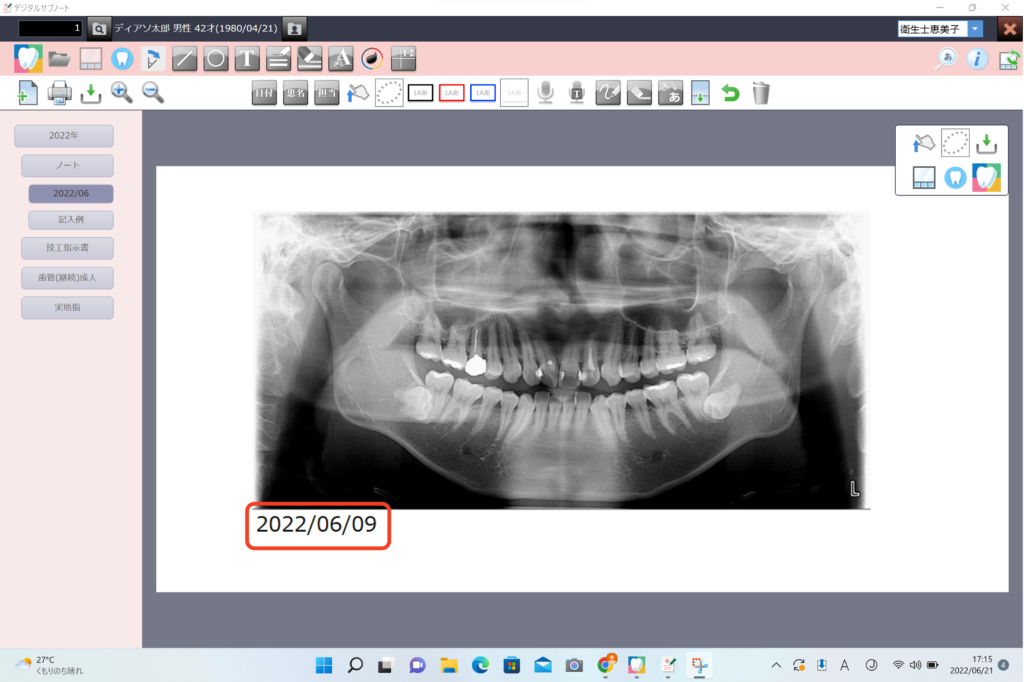Click the green undo arrow
1024x682 pixels.
pos(730,93)
